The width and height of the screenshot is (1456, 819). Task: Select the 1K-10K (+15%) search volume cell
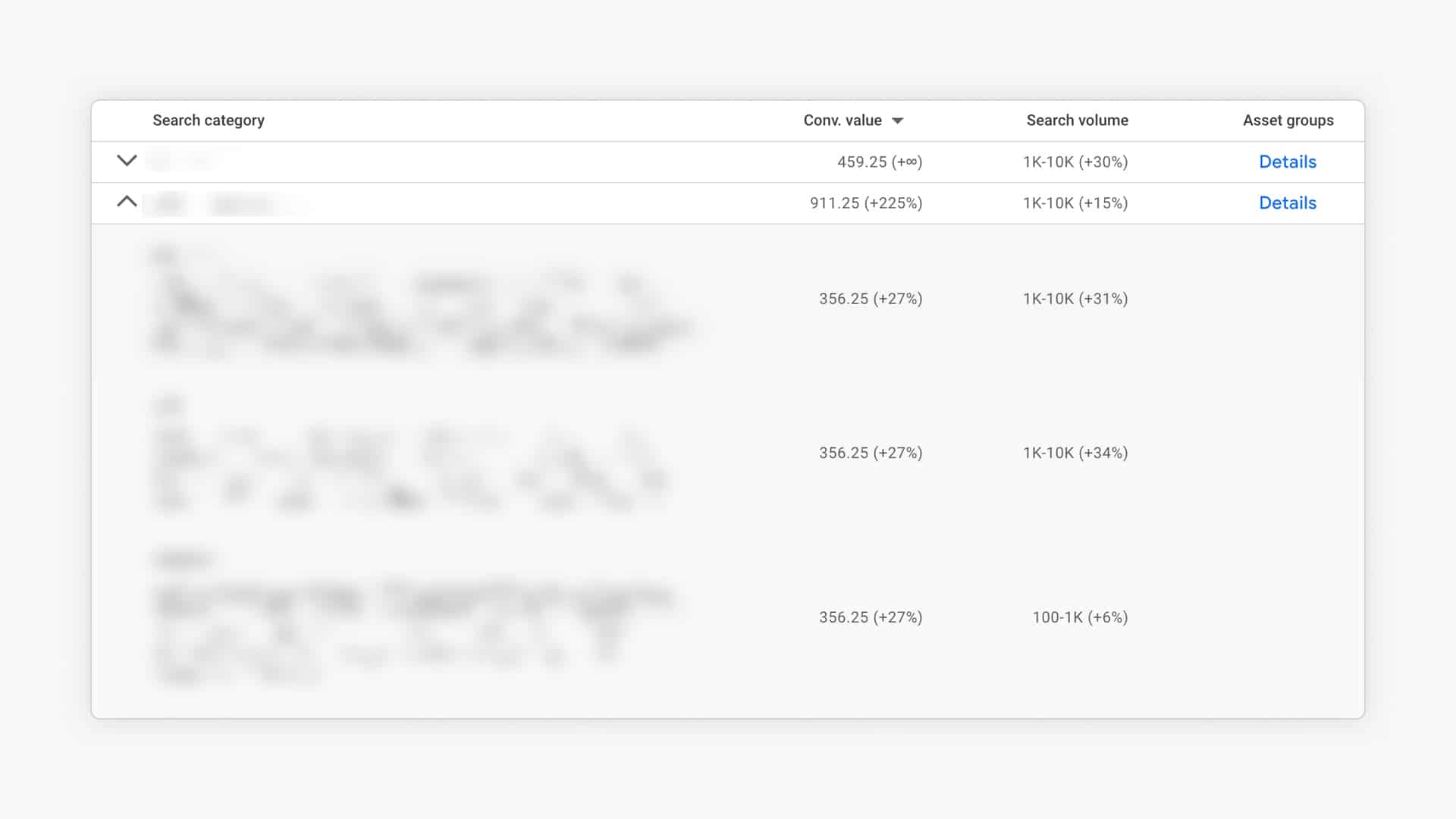point(1075,202)
